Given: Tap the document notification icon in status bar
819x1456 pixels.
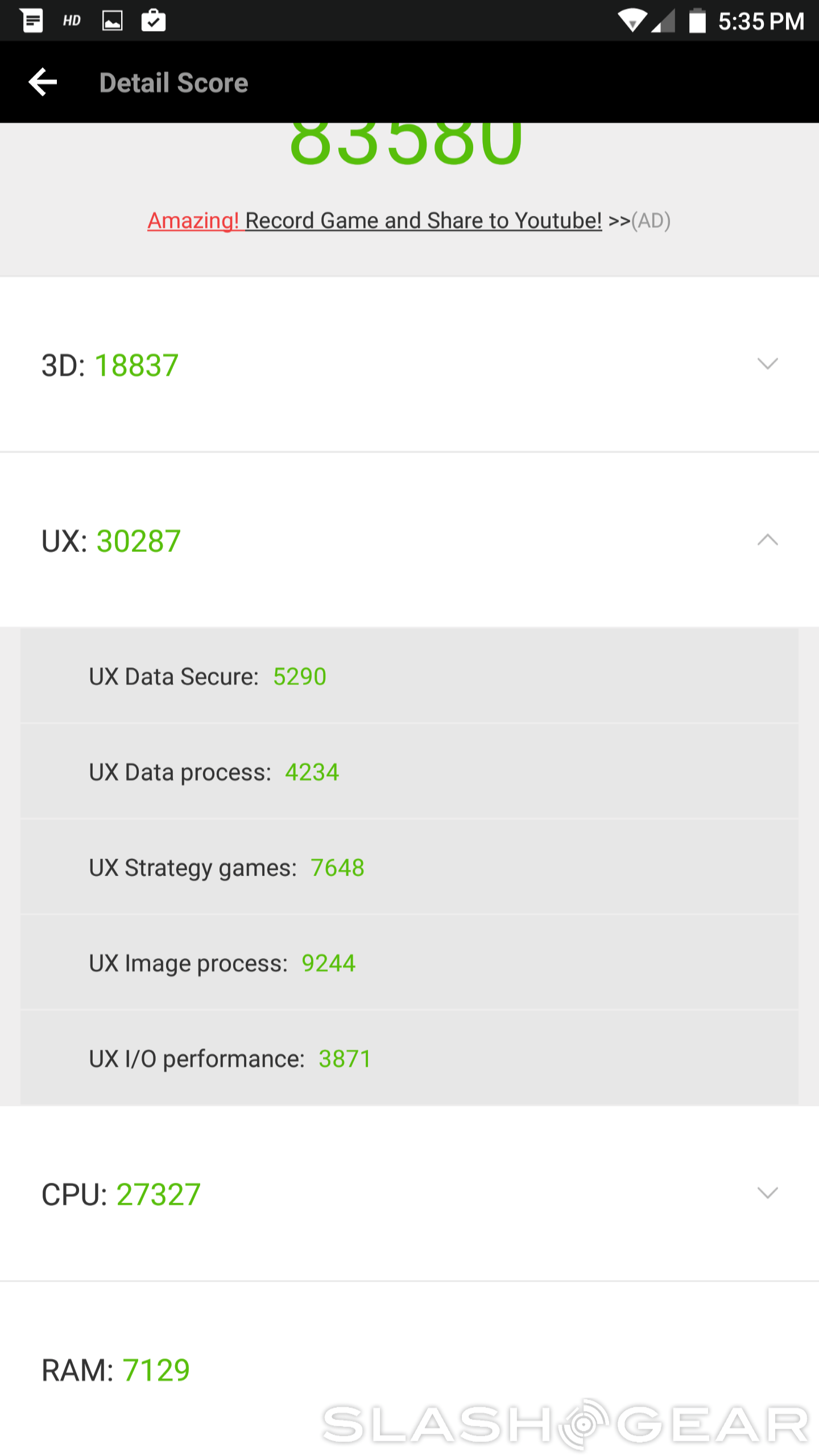Looking at the screenshot, I should (32, 20).
